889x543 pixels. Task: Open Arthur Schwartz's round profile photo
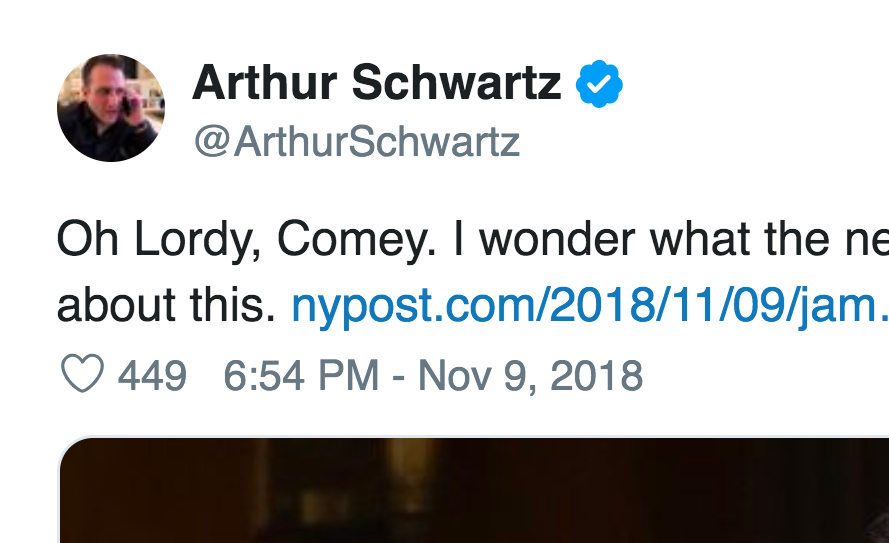point(110,108)
